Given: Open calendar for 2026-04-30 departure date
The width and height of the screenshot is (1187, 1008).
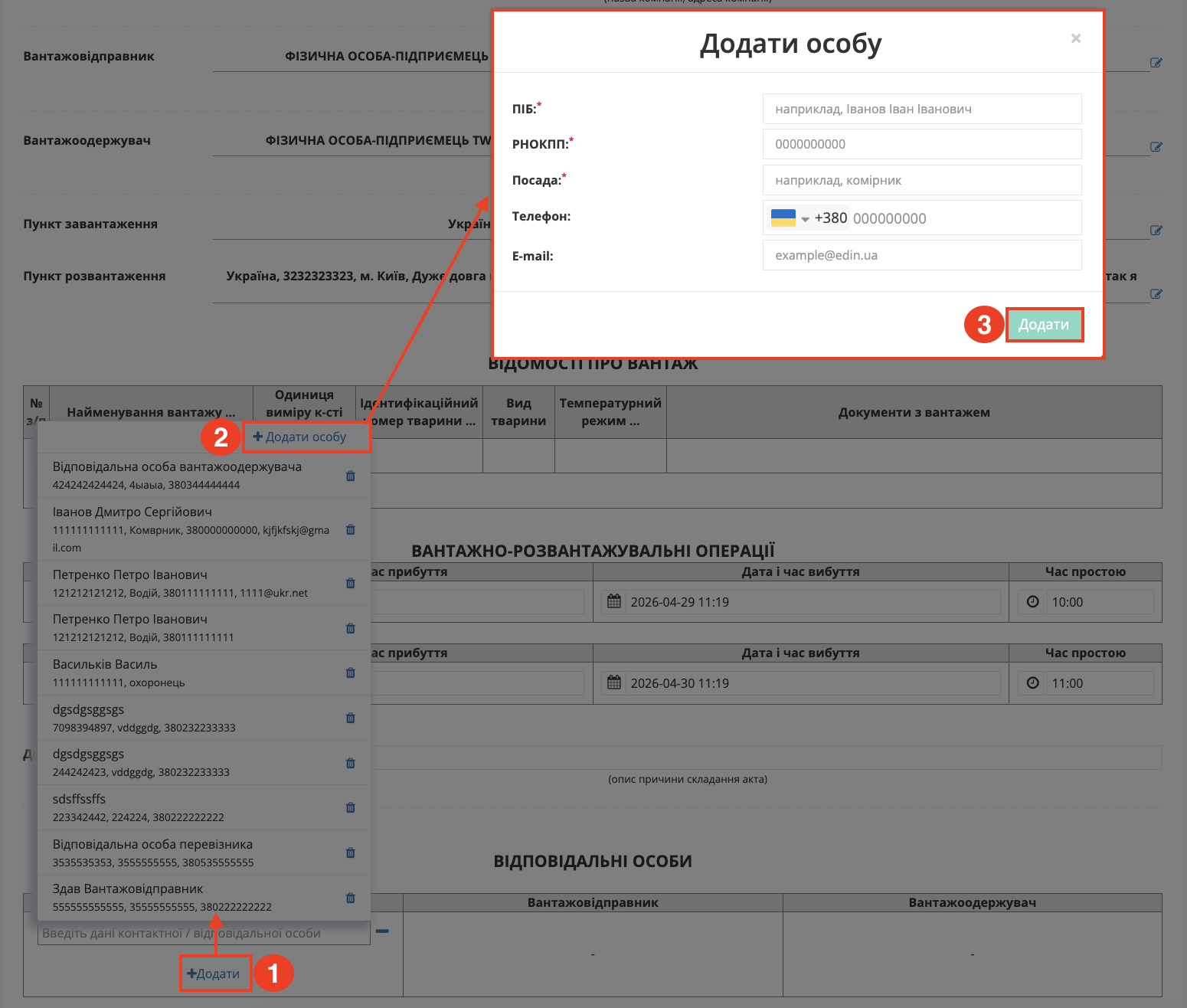Looking at the screenshot, I should [614, 682].
